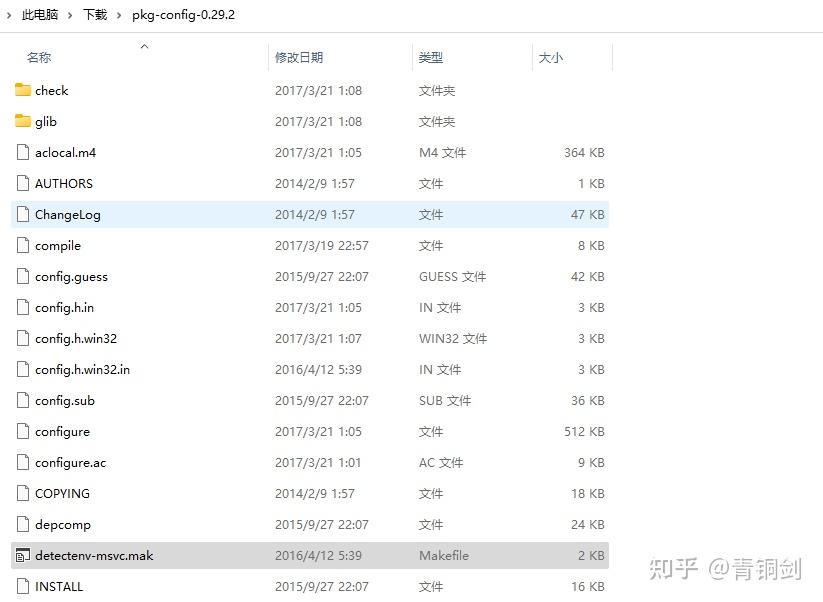Click the COPYING file icon
The height and width of the screenshot is (602, 823).
pyautogui.click(x=23, y=493)
